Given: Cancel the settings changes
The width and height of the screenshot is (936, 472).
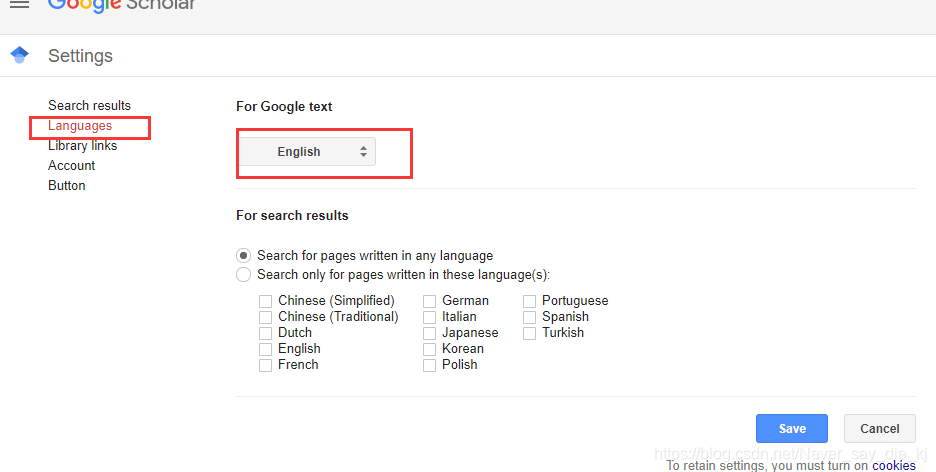Looking at the screenshot, I should [879, 428].
